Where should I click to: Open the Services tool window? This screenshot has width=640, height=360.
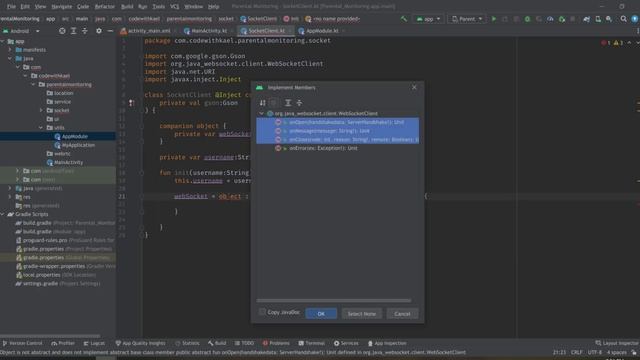tap(346, 343)
